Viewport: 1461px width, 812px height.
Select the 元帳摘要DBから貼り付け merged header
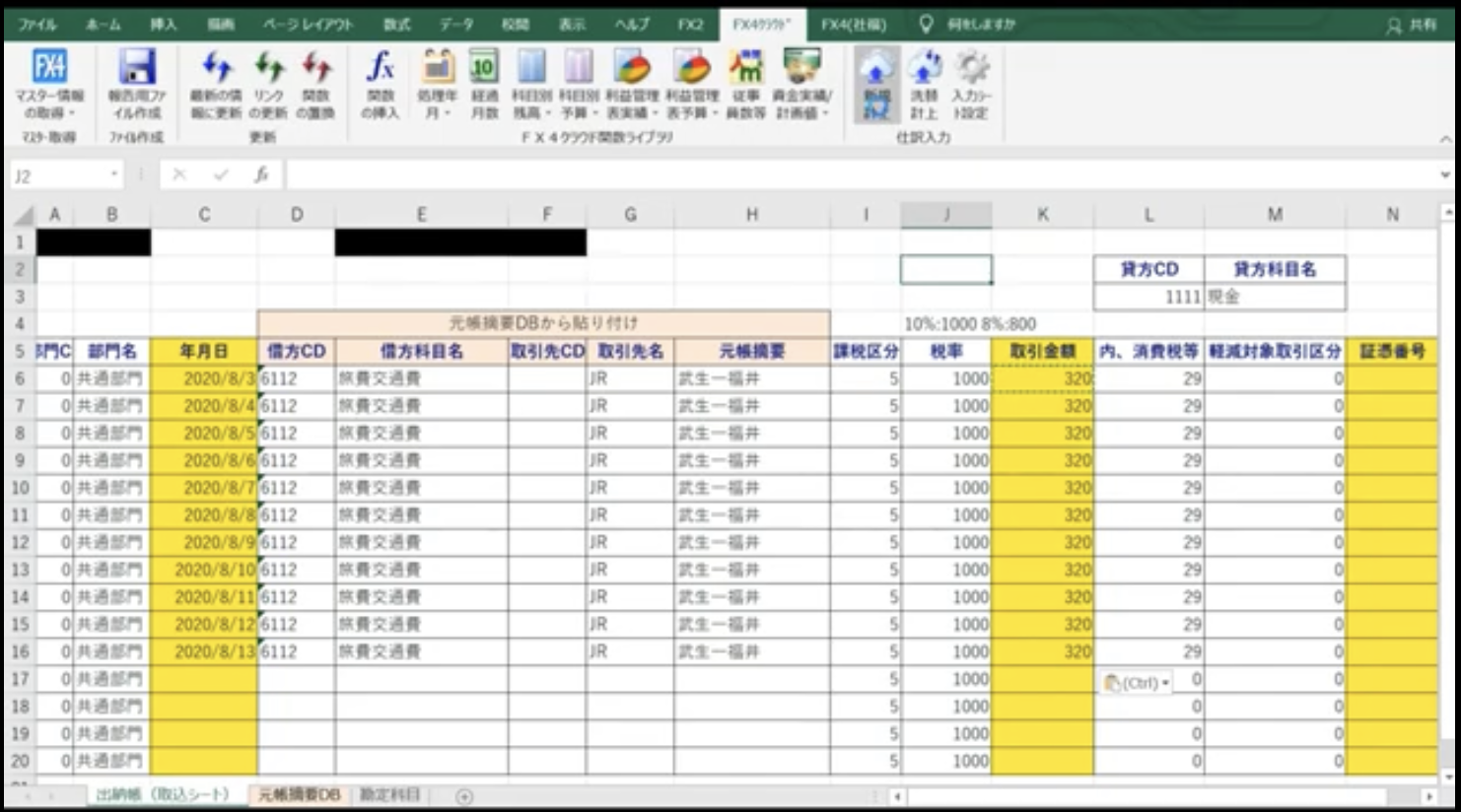(543, 323)
